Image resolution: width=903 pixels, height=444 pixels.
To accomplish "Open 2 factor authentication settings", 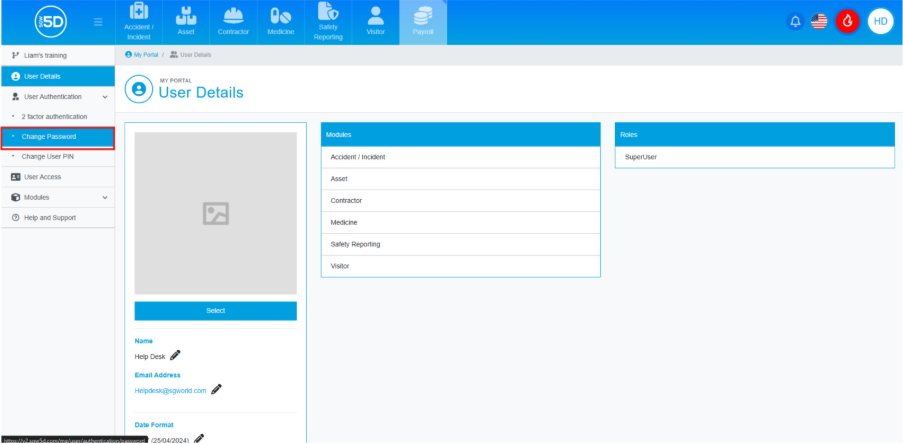I will pos(58,116).
